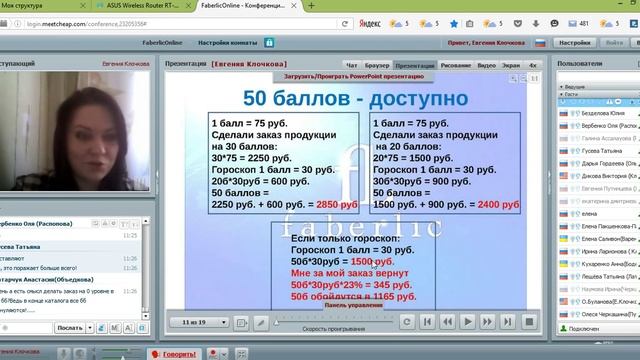Screen dimensions: 640x360
Task: Go to previous slide with rewind button
Action: [x=447, y=322]
